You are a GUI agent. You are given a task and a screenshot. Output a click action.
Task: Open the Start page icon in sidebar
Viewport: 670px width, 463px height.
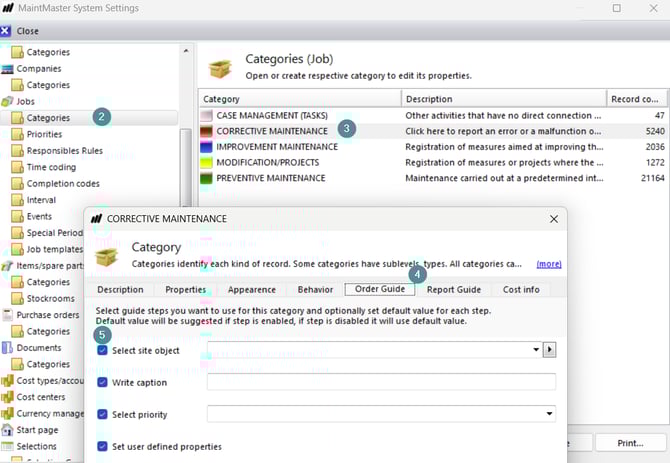[x=8, y=430]
